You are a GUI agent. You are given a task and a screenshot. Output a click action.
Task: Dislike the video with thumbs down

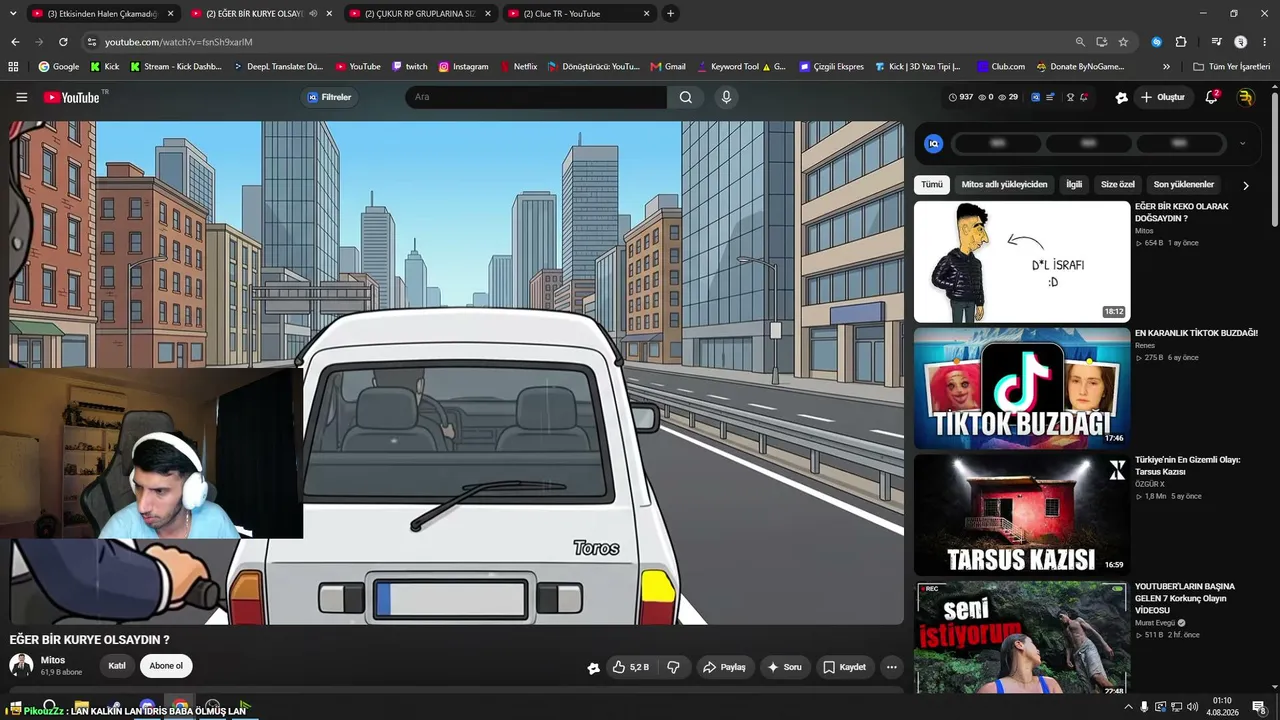pos(674,667)
